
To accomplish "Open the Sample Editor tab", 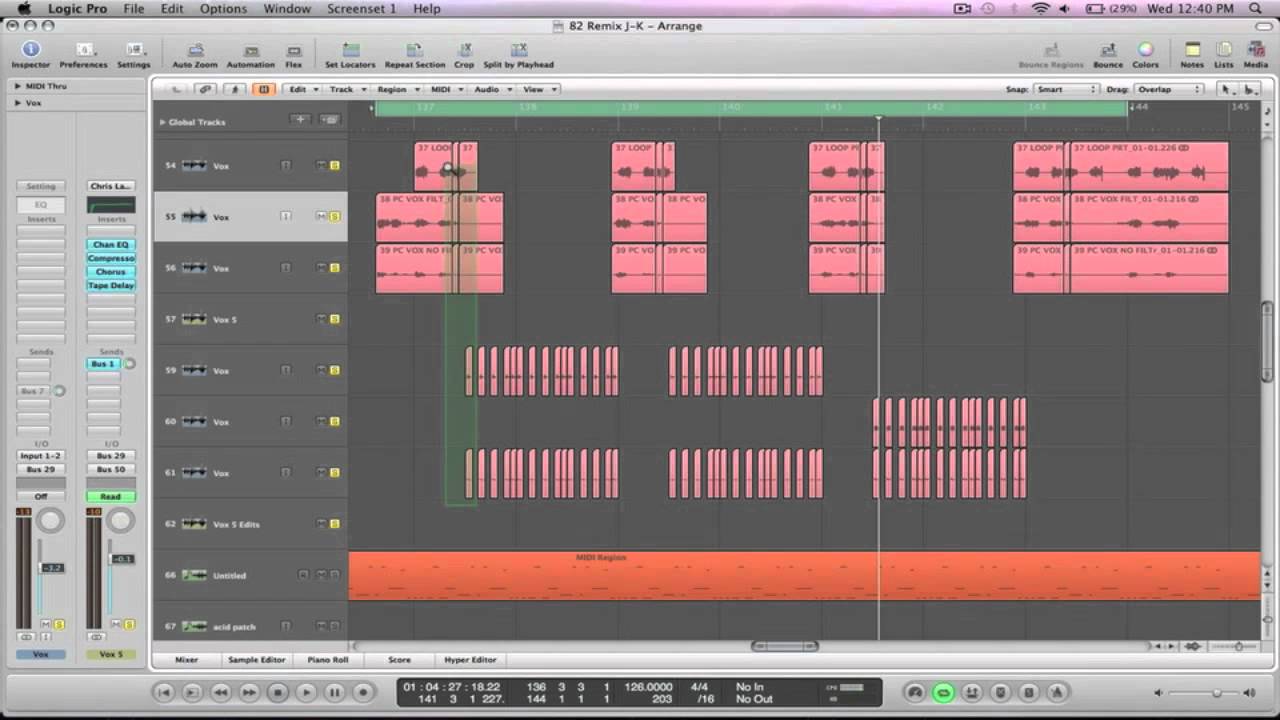I will click(x=257, y=660).
